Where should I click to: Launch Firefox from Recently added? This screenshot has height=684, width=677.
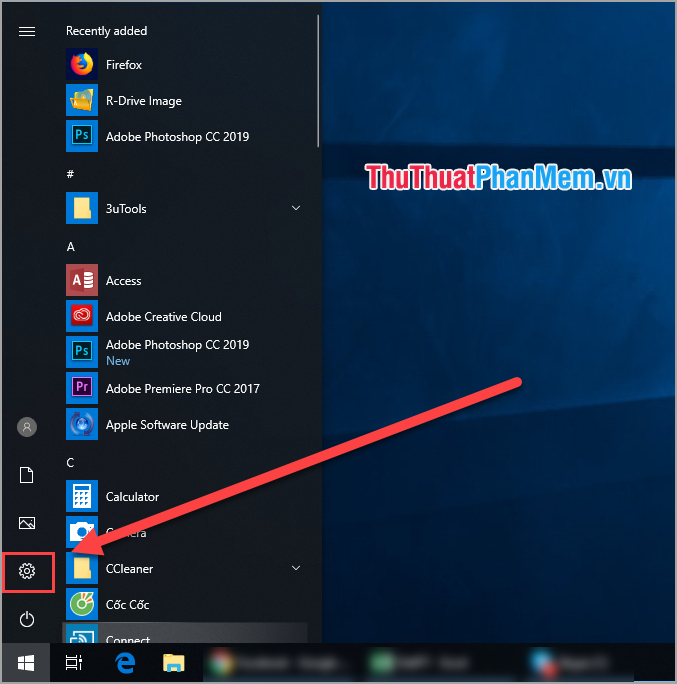pos(123,65)
